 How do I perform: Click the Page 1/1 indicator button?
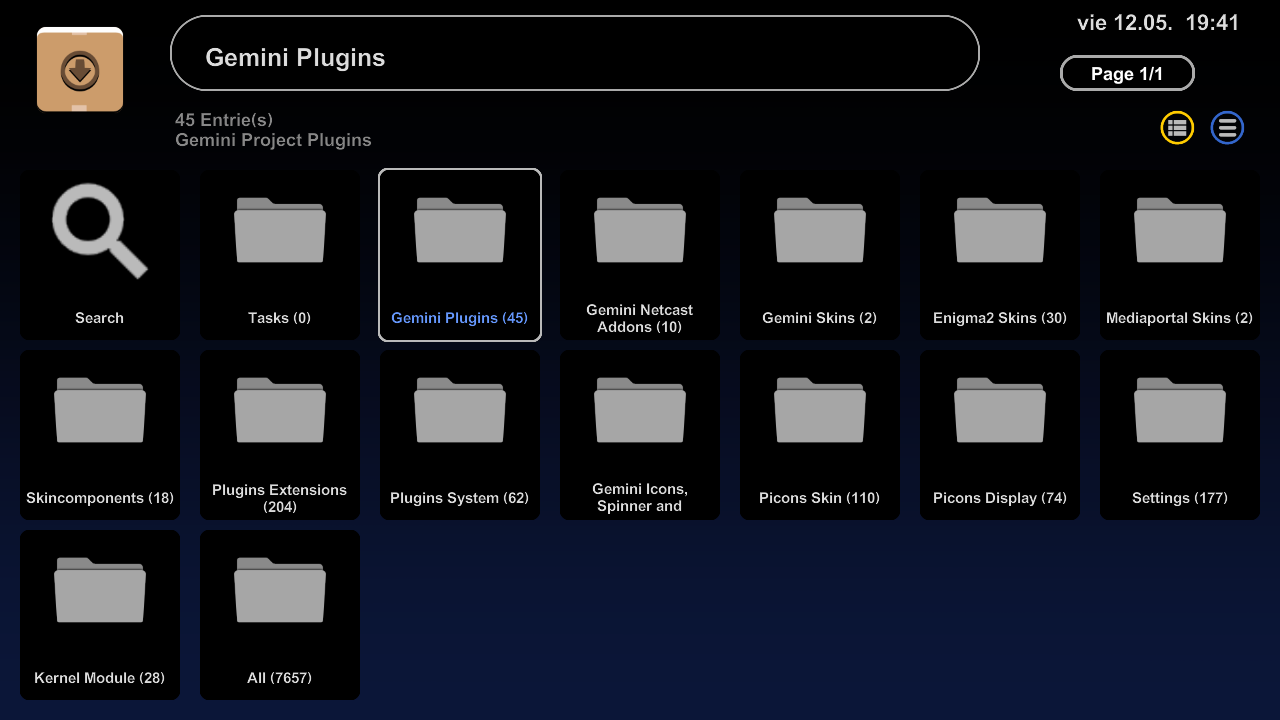1127,74
